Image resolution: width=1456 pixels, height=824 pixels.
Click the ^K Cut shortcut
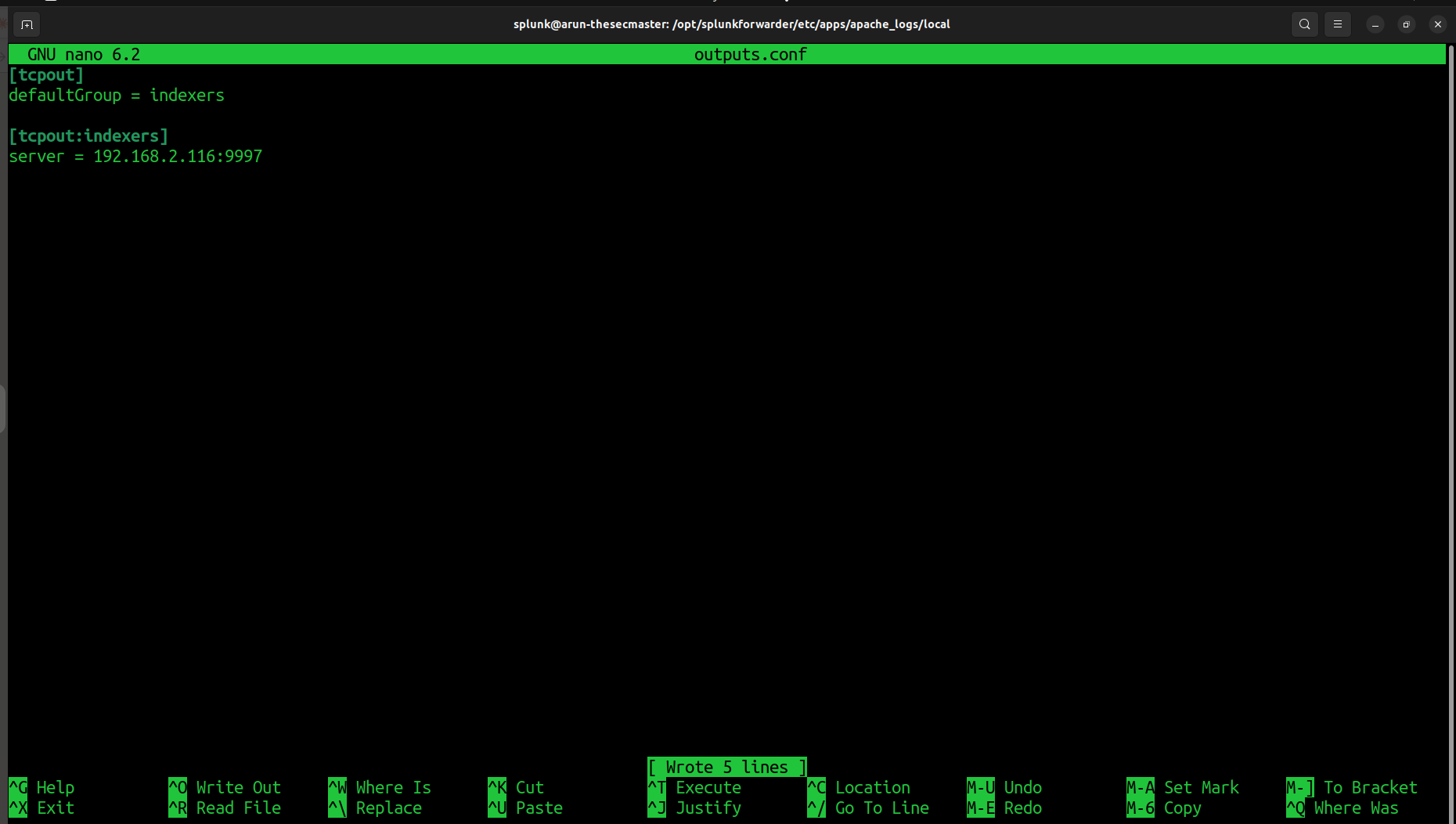516,788
